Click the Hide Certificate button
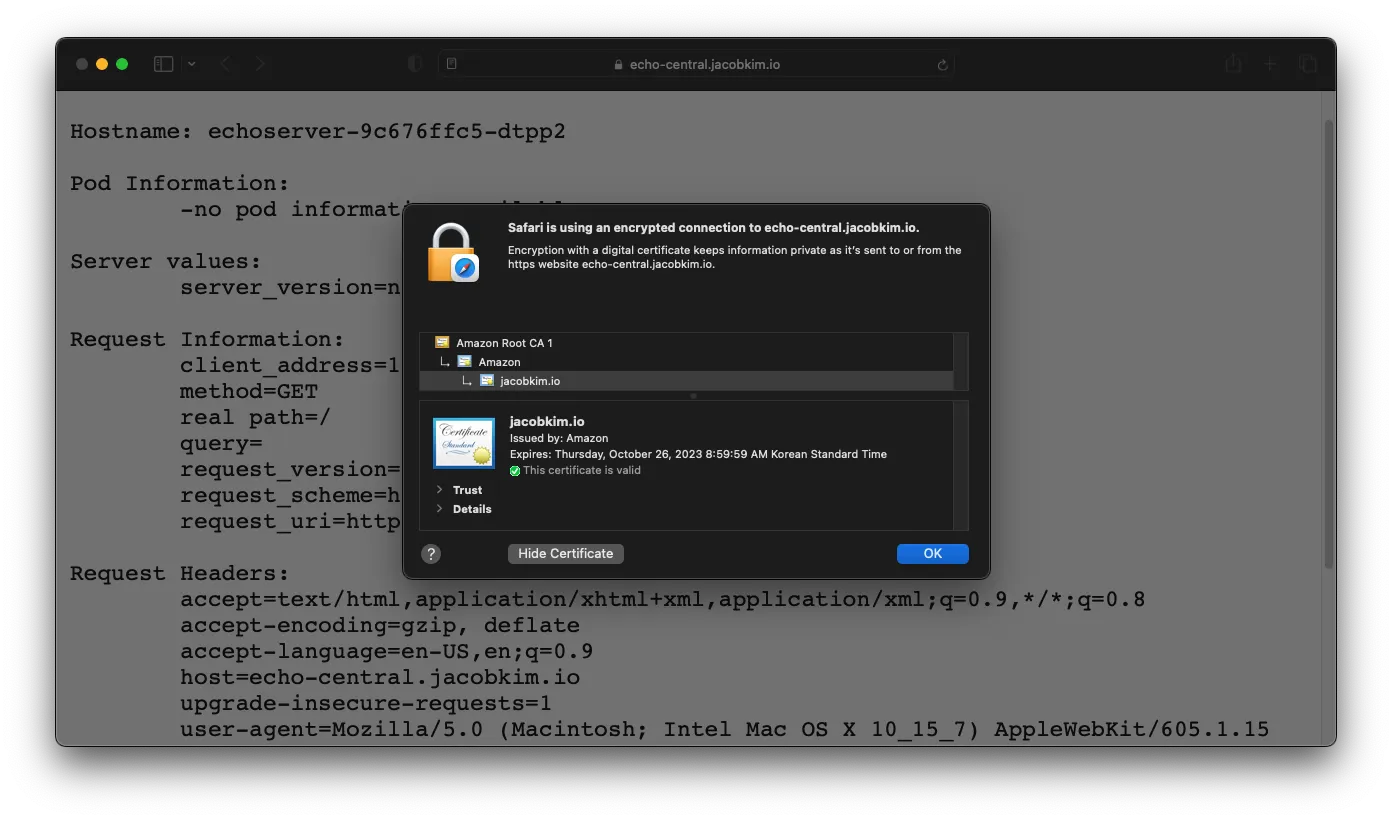Viewport: 1392px width, 820px height. coord(565,553)
